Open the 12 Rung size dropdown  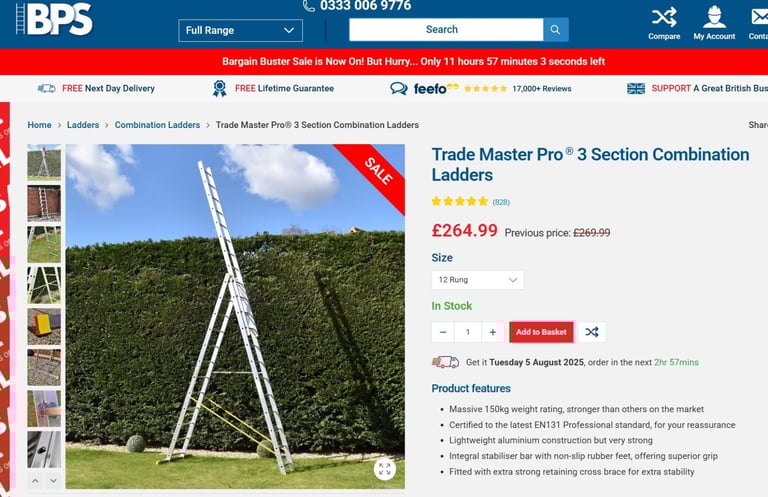[478, 280]
